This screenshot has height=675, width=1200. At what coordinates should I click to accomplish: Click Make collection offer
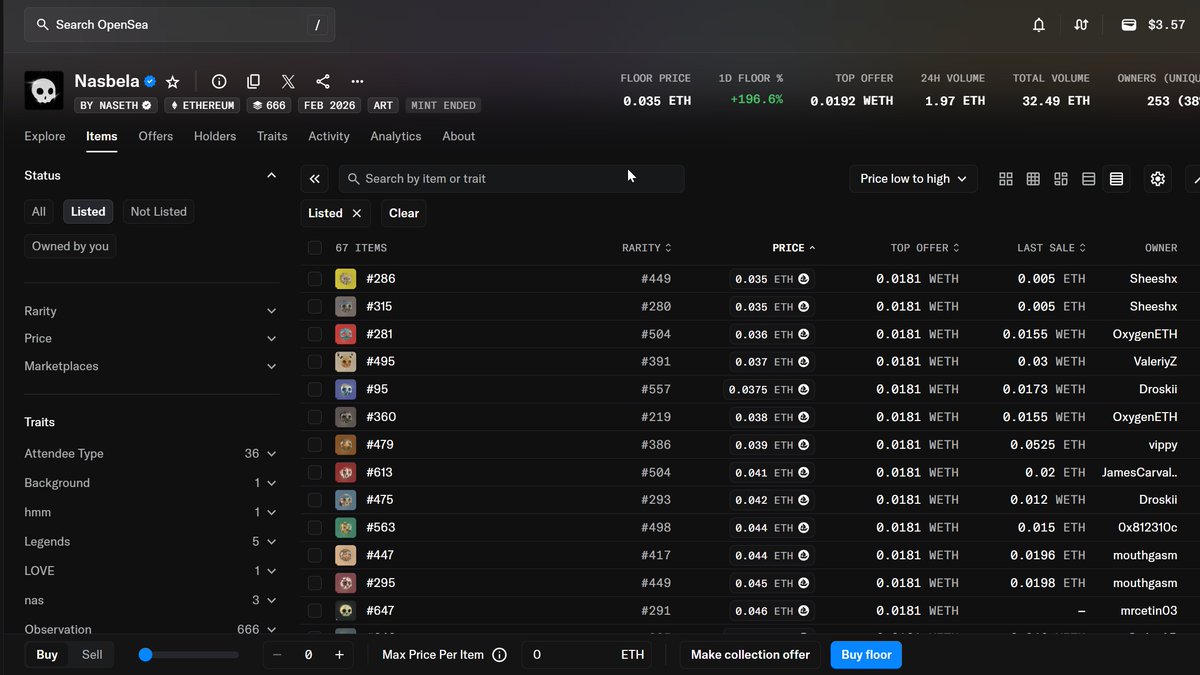750,655
